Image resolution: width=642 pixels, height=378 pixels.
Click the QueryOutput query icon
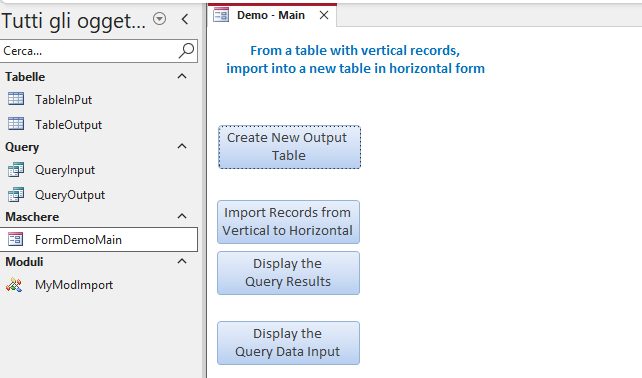click(16, 195)
